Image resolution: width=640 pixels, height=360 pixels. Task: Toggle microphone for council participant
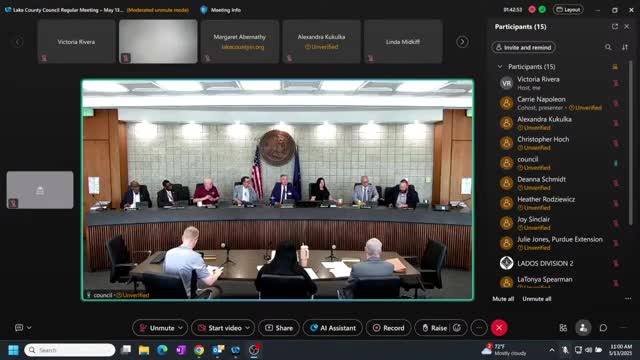[x=616, y=163]
